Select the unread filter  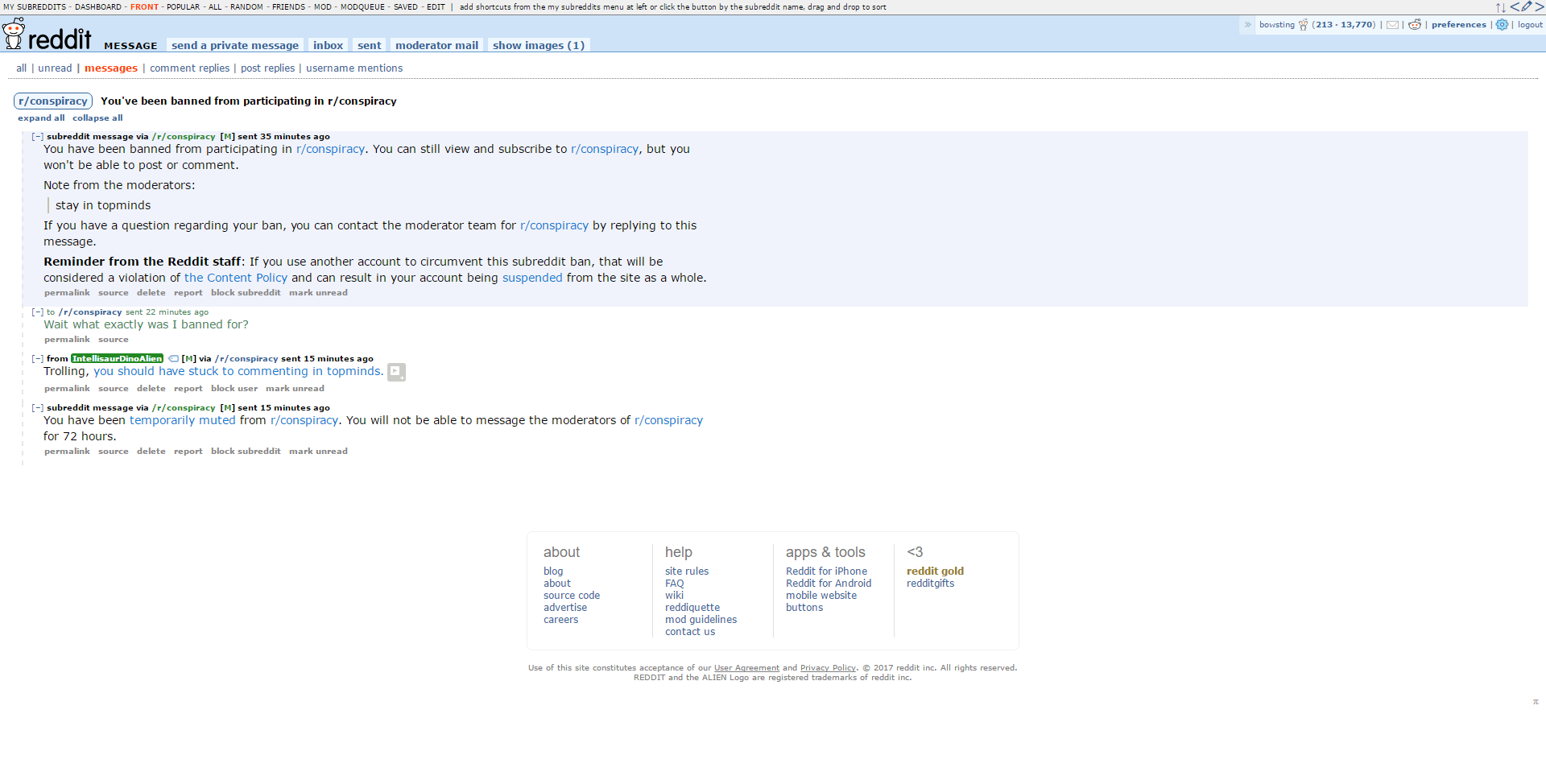(55, 68)
